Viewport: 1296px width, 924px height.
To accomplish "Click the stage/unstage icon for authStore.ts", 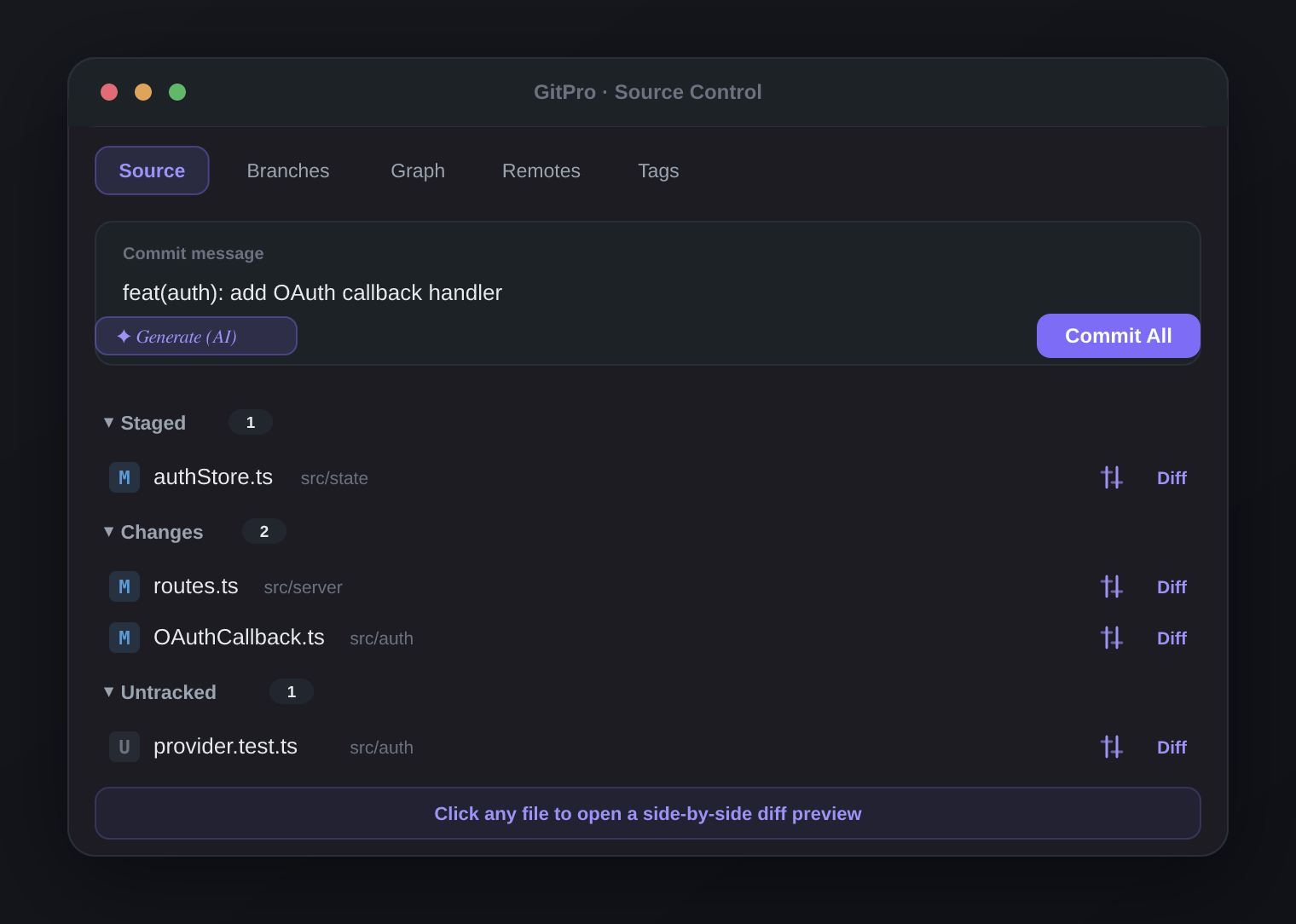I will (1112, 477).
